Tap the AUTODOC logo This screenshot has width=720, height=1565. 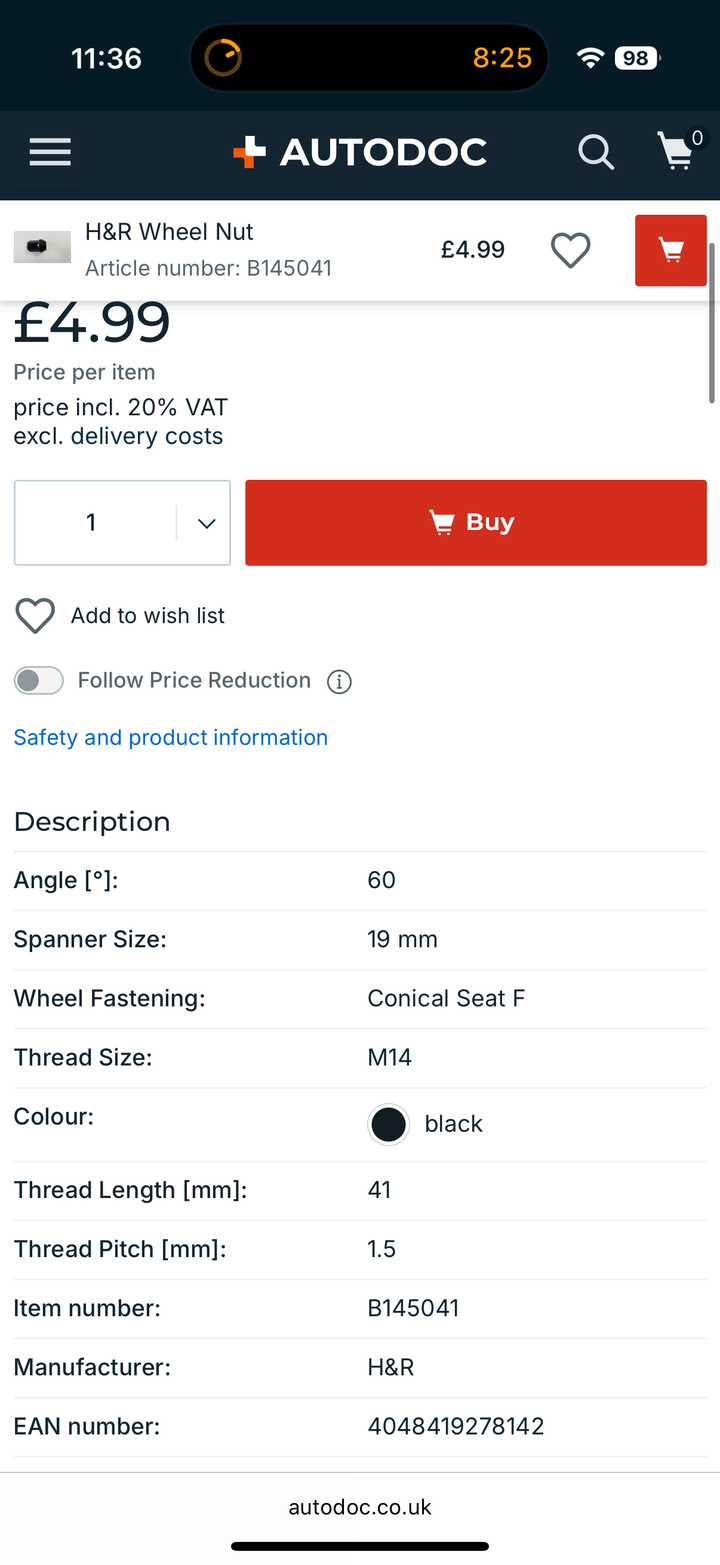tap(360, 152)
